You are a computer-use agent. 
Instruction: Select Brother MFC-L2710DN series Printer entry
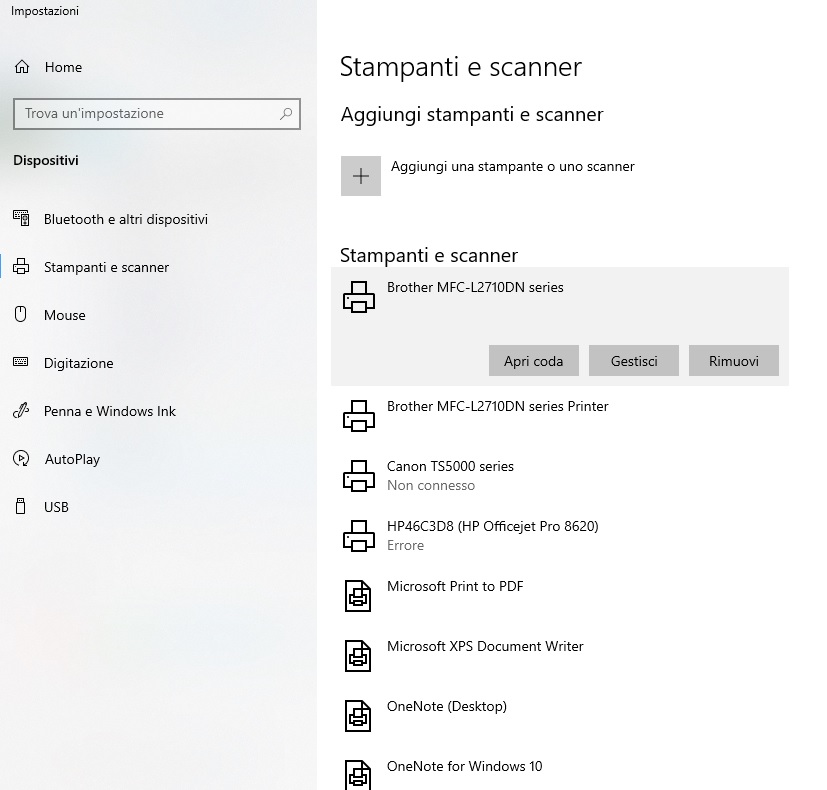560,417
